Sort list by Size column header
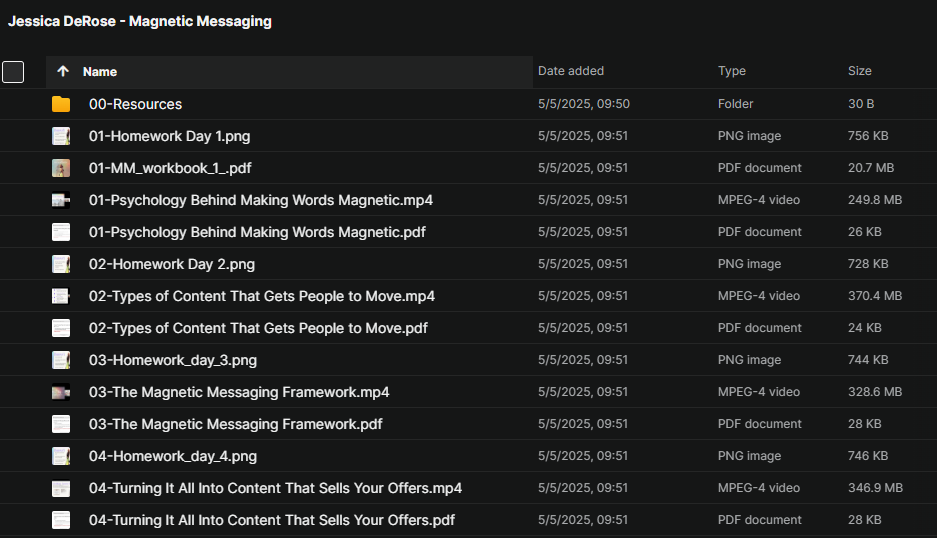 [x=859, y=71]
